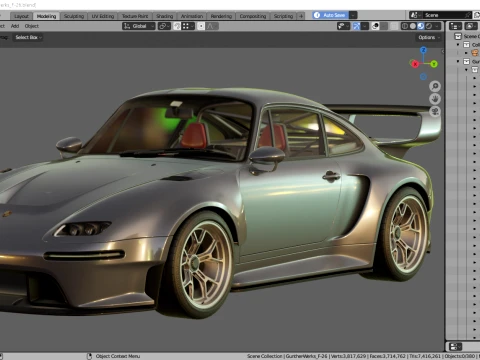
Task: Click the red X axis gizmo
Action: (415, 64)
